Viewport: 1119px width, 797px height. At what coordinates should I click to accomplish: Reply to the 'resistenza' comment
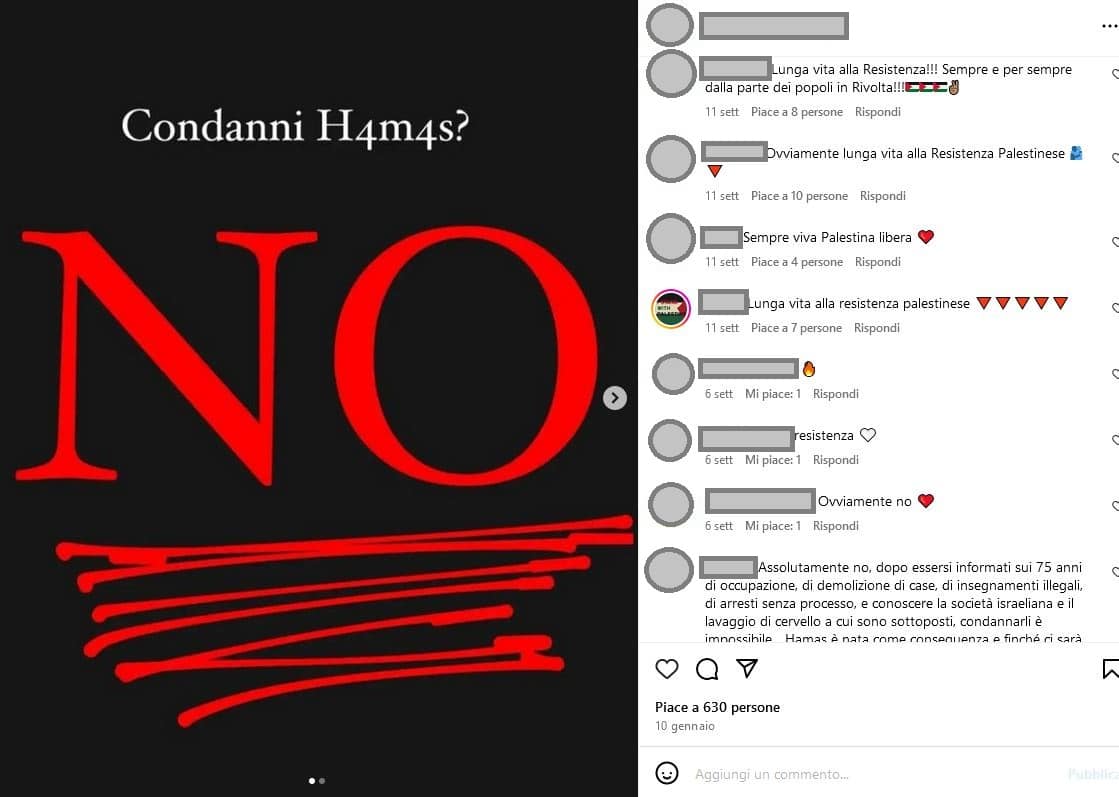[836, 460]
